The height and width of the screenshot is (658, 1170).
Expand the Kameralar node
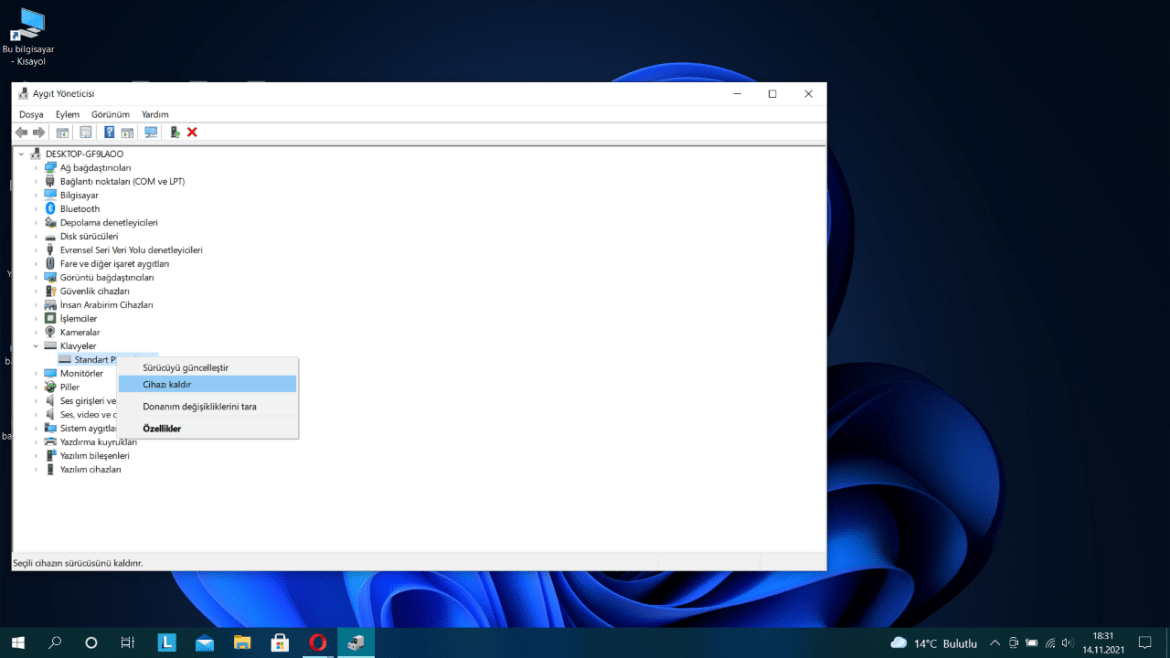36,332
